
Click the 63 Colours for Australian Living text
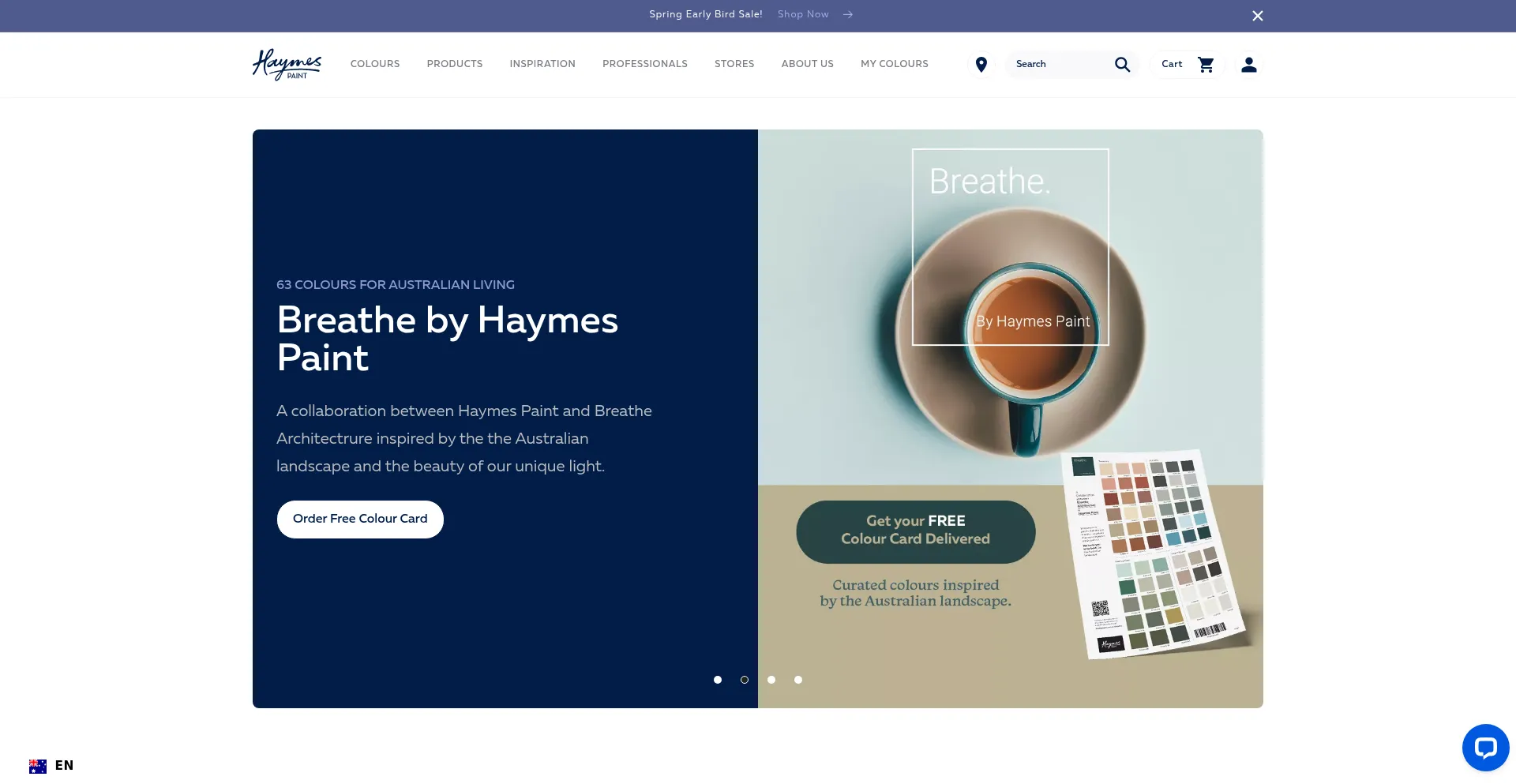pyautogui.click(x=396, y=284)
